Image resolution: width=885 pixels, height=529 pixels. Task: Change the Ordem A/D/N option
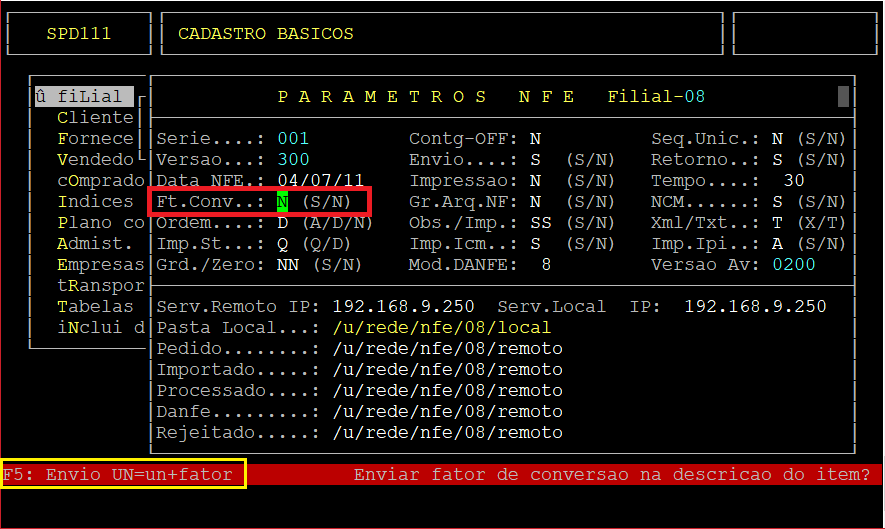(282, 223)
